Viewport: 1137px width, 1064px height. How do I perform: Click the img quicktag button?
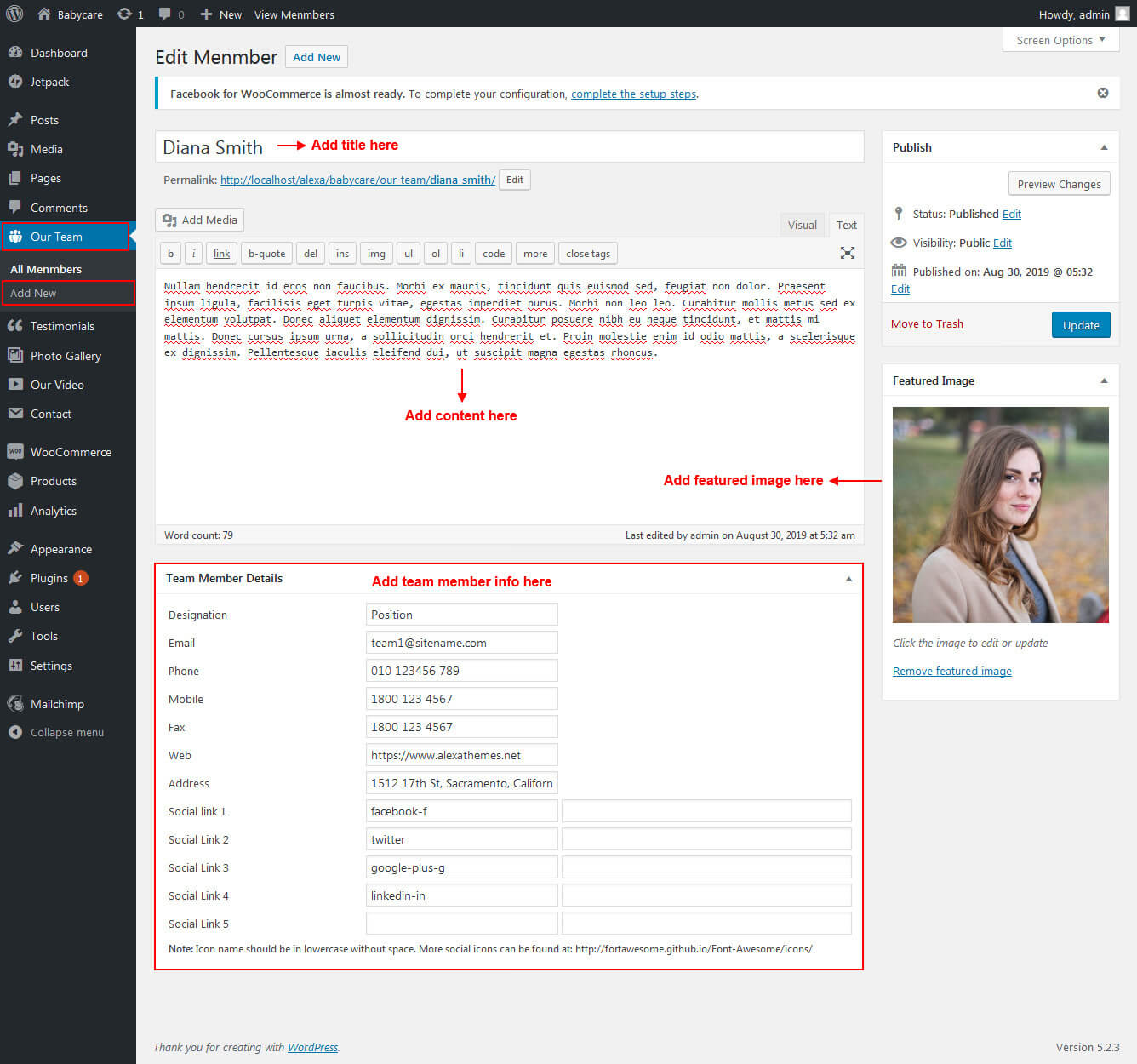(x=376, y=253)
